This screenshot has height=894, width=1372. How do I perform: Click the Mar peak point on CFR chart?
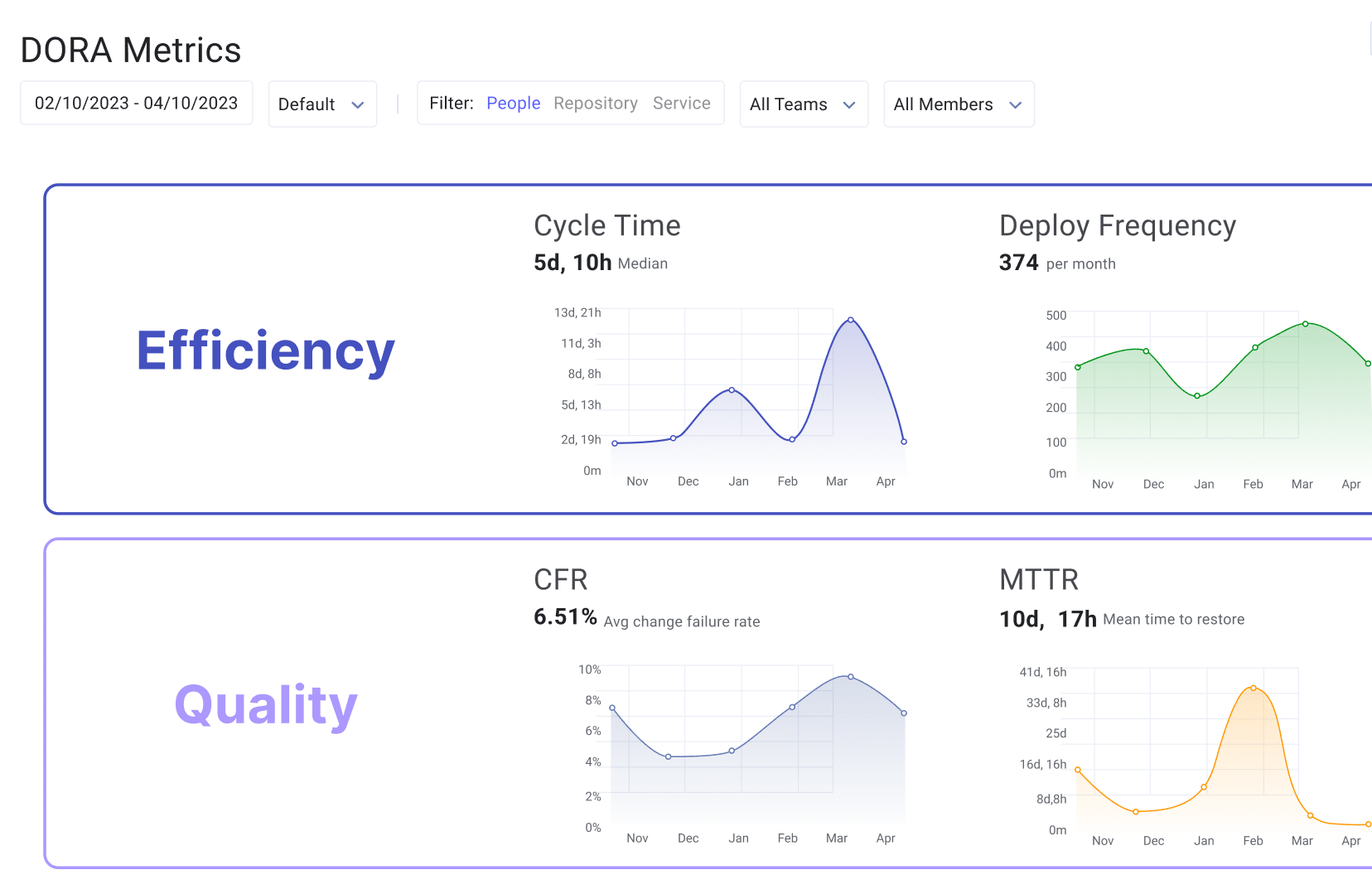click(851, 677)
